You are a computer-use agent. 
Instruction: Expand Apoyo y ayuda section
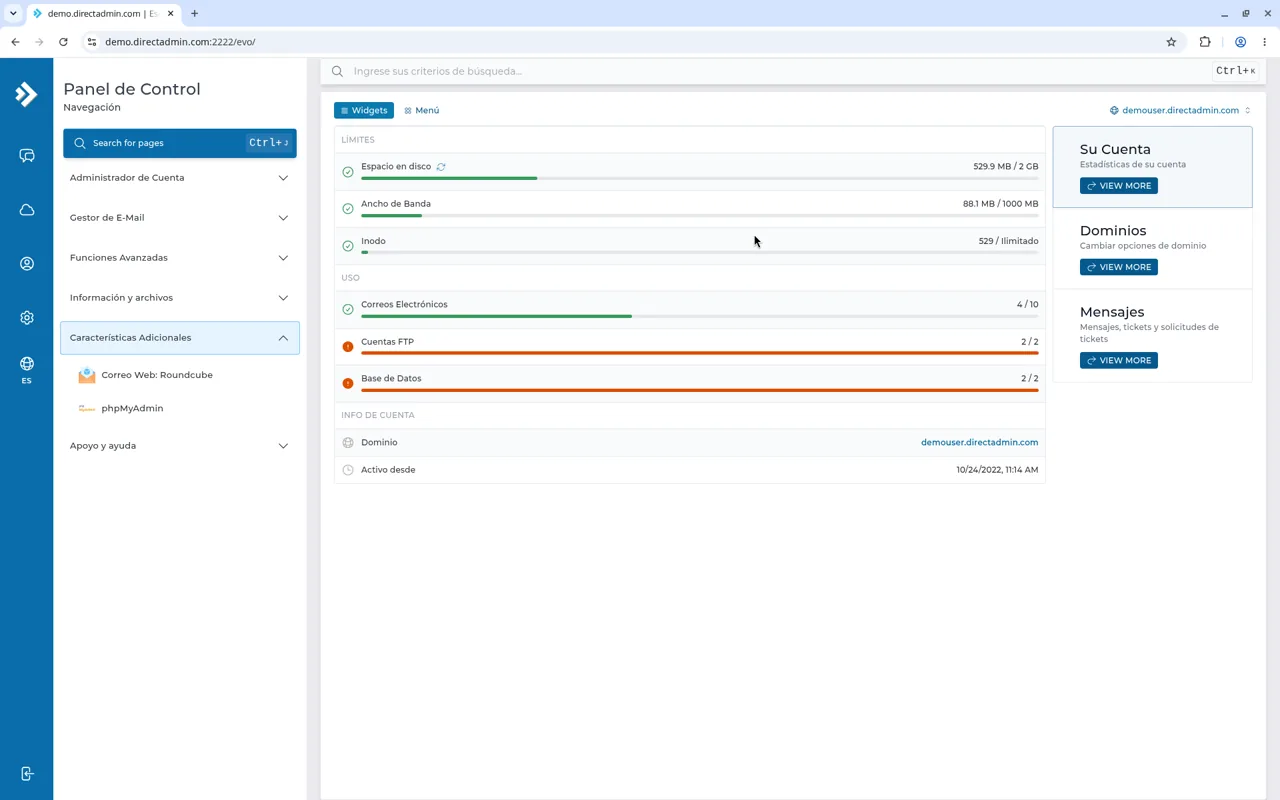[x=180, y=446]
